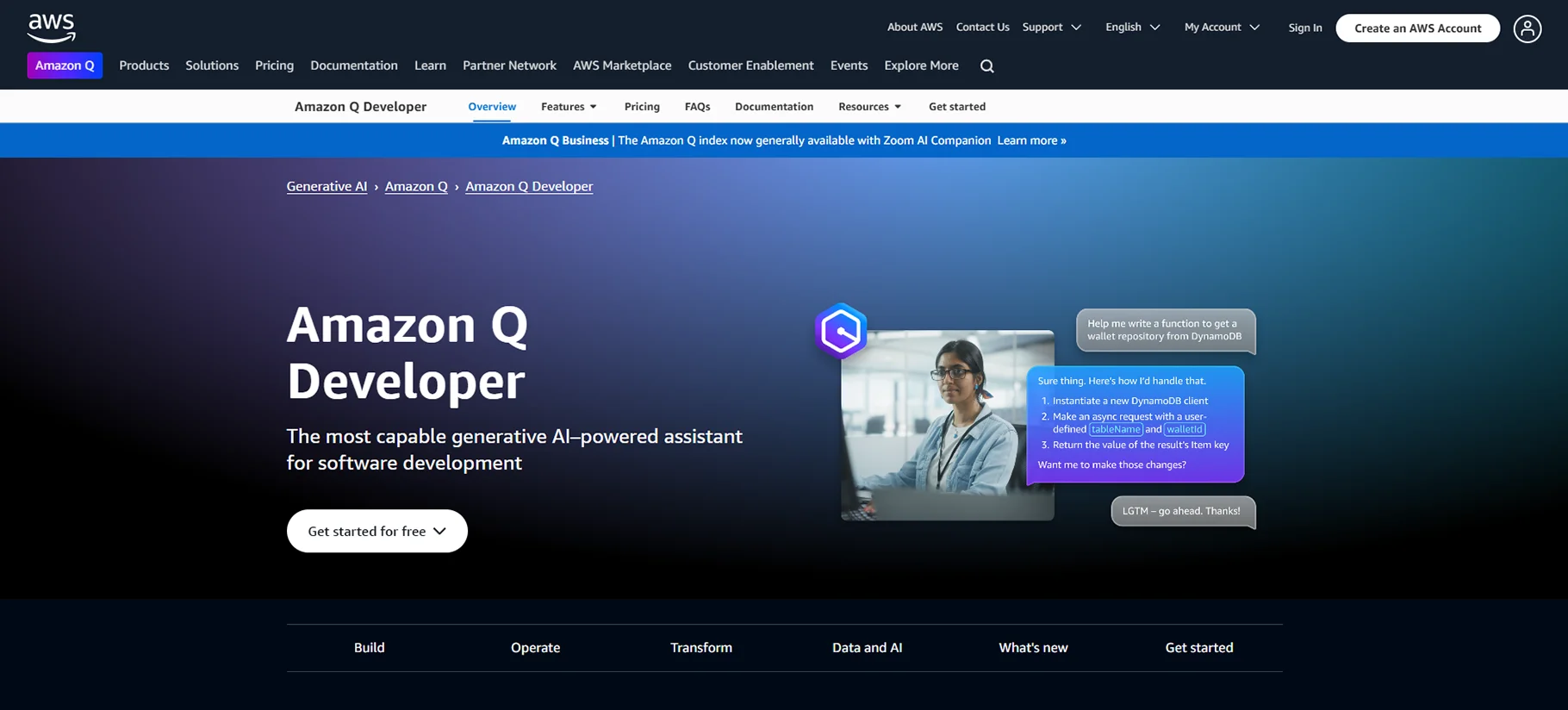This screenshot has height=710, width=1568.
Task: Open Get started in the sub-navigation bar
Action: (957, 107)
